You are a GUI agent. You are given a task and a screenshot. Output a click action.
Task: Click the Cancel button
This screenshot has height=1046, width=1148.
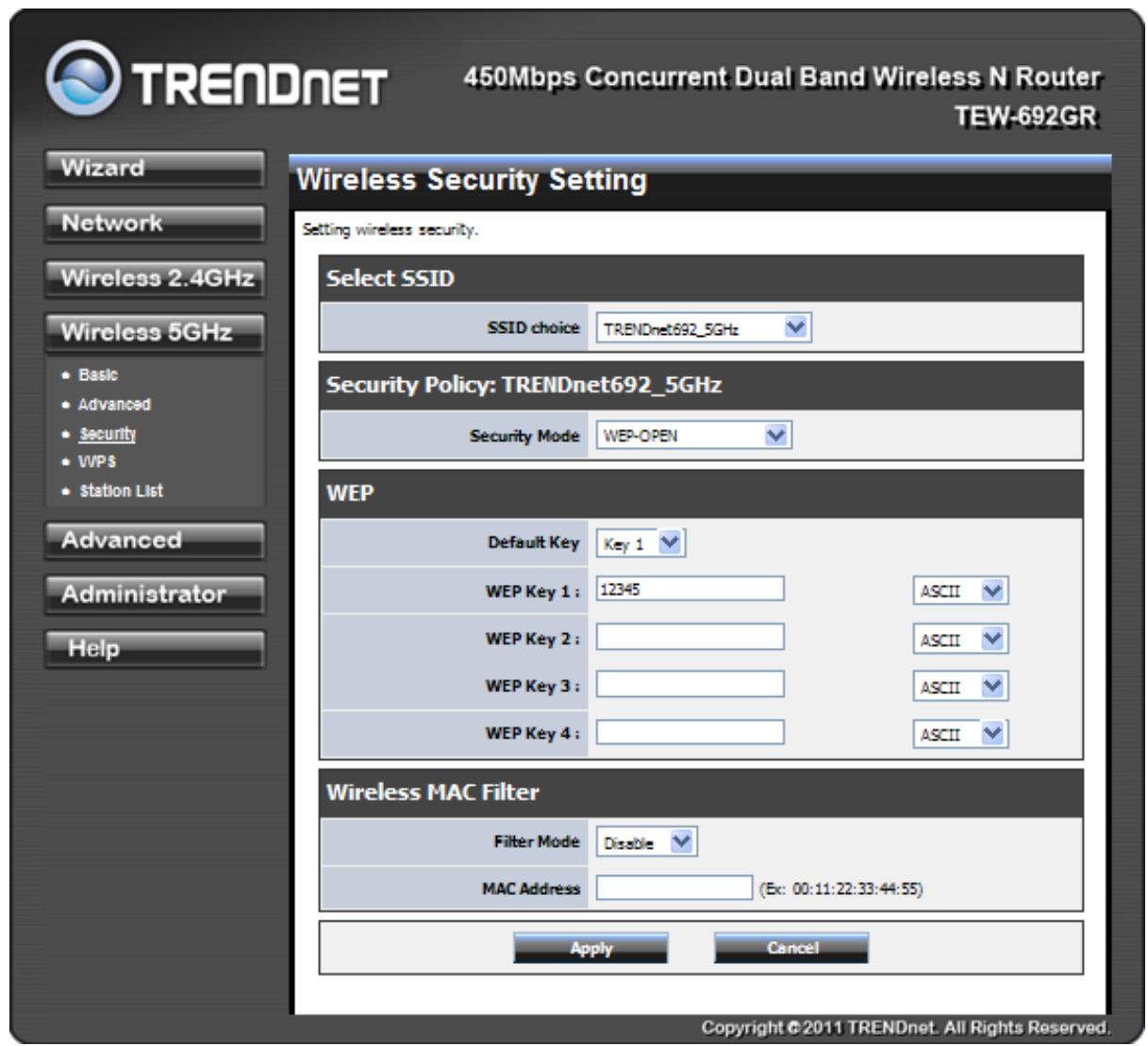coord(791,948)
